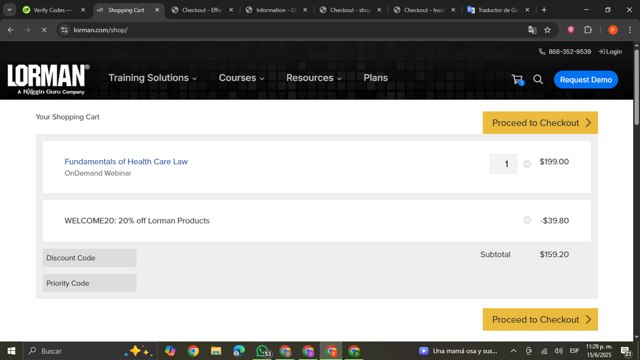
Task: Click the Lorman logo
Action: (x=48, y=80)
